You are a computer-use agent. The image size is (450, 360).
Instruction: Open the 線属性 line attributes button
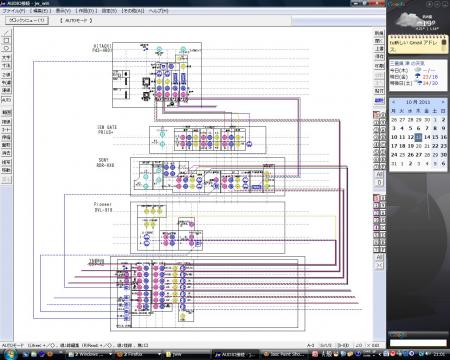pos(379,100)
